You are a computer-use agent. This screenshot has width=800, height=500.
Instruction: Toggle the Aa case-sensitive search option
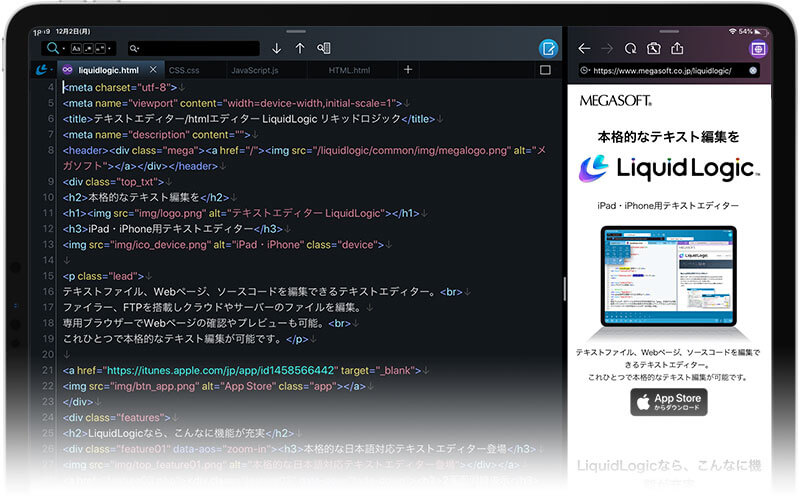click(x=76, y=48)
